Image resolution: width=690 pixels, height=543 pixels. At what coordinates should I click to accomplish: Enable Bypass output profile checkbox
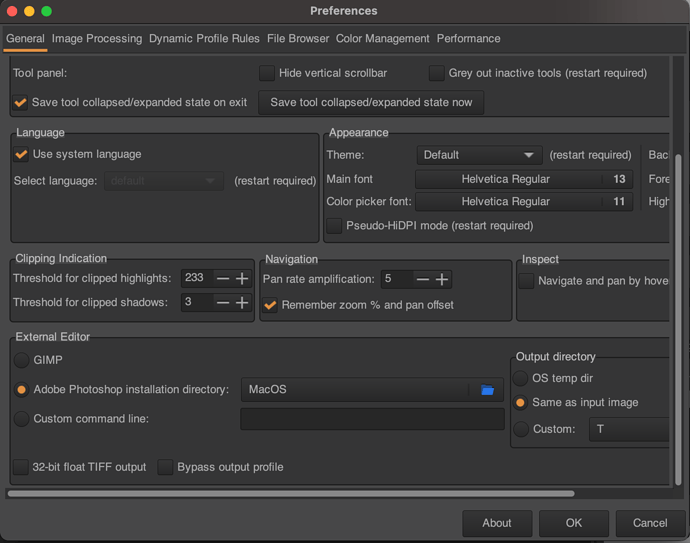click(x=165, y=467)
